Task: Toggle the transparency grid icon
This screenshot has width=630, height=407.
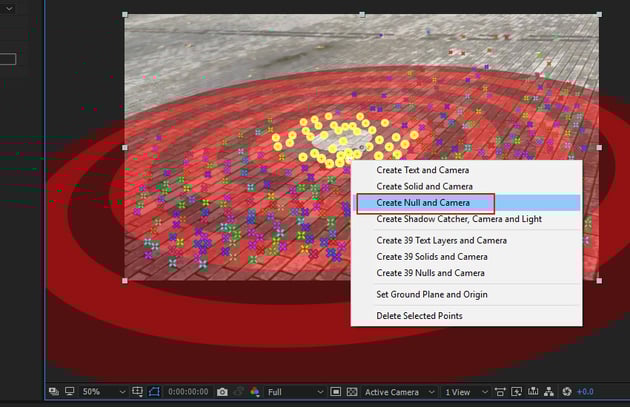Action: (x=352, y=392)
